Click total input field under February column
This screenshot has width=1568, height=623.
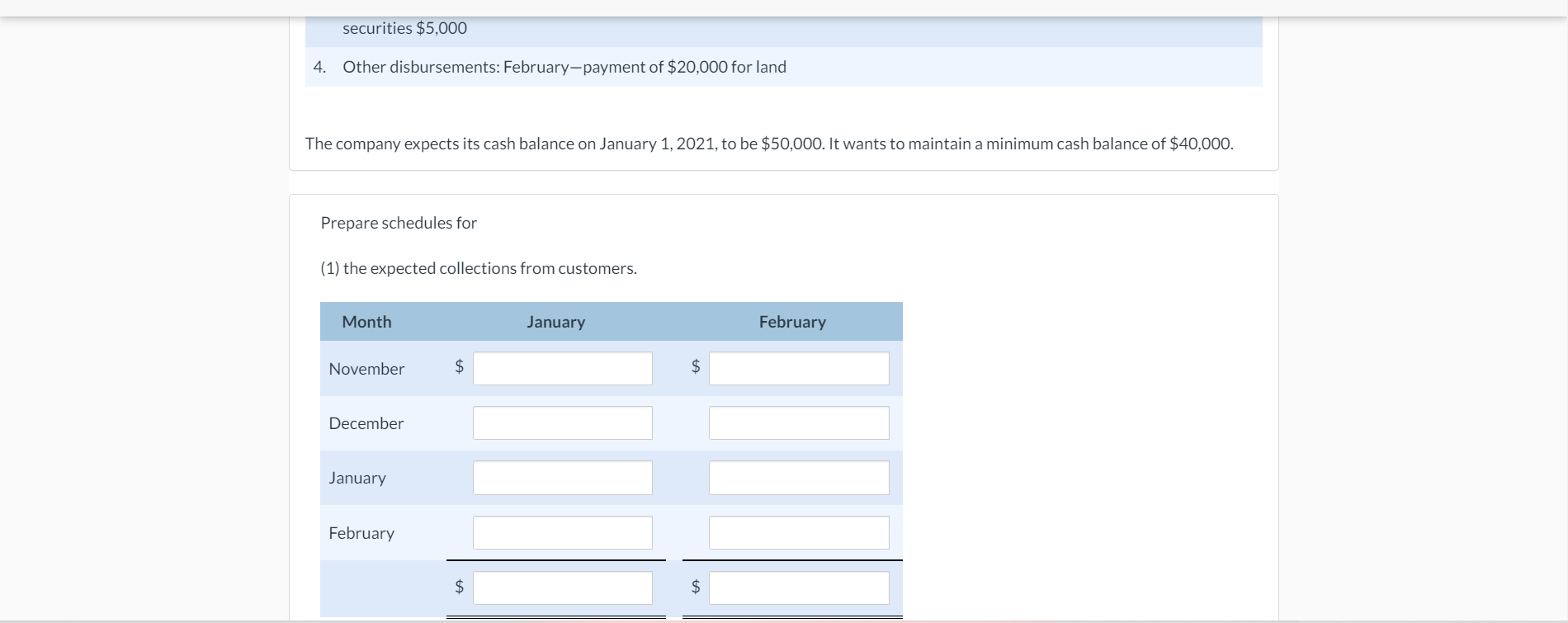(x=799, y=588)
